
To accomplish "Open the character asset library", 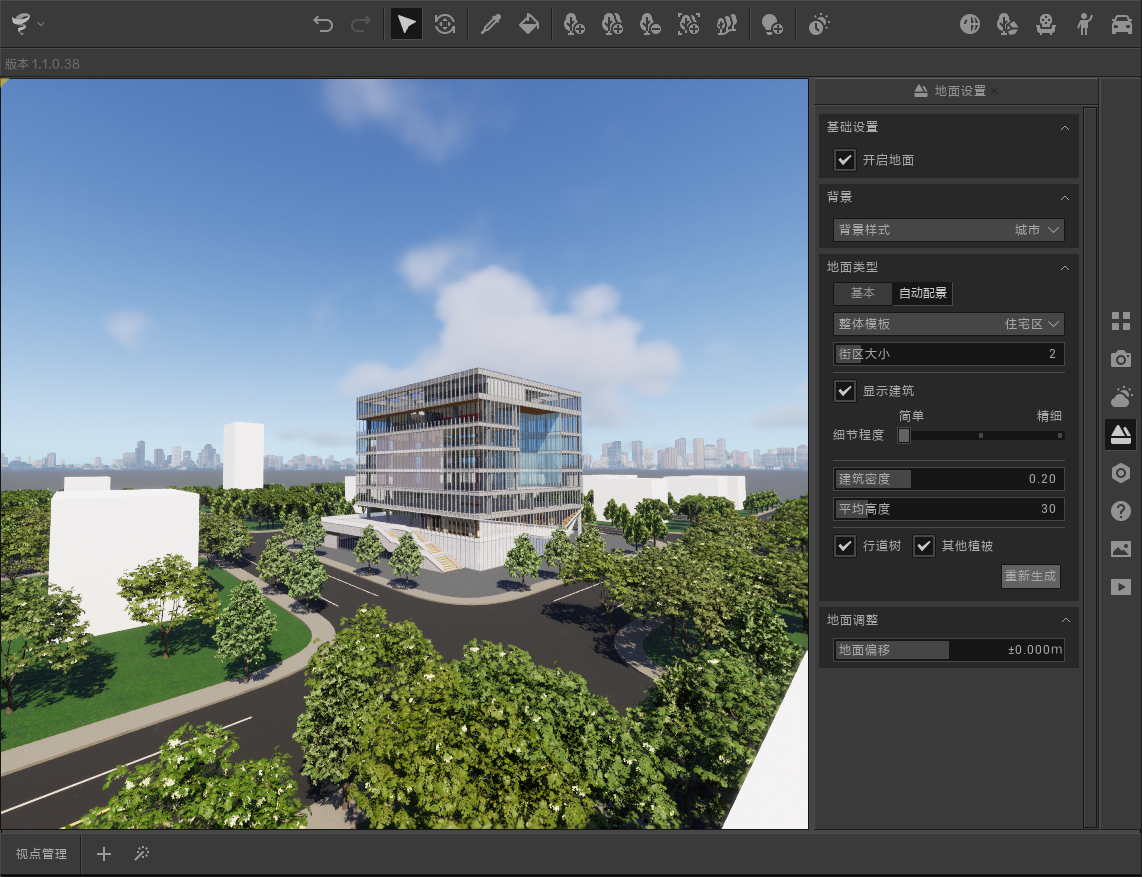I will (x=1084, y=23).
